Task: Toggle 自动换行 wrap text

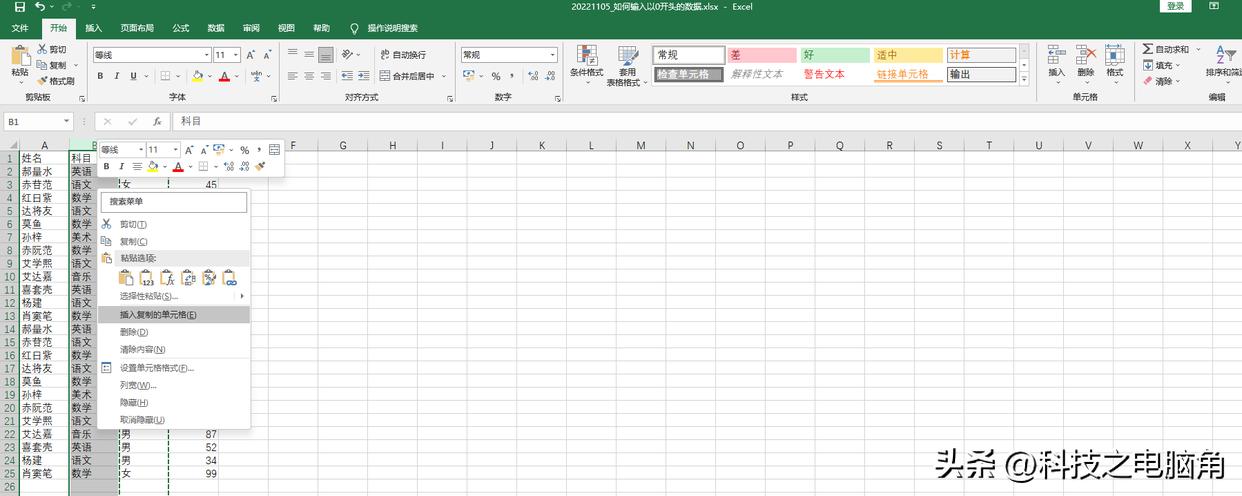Action: click(x=403, y=55)
